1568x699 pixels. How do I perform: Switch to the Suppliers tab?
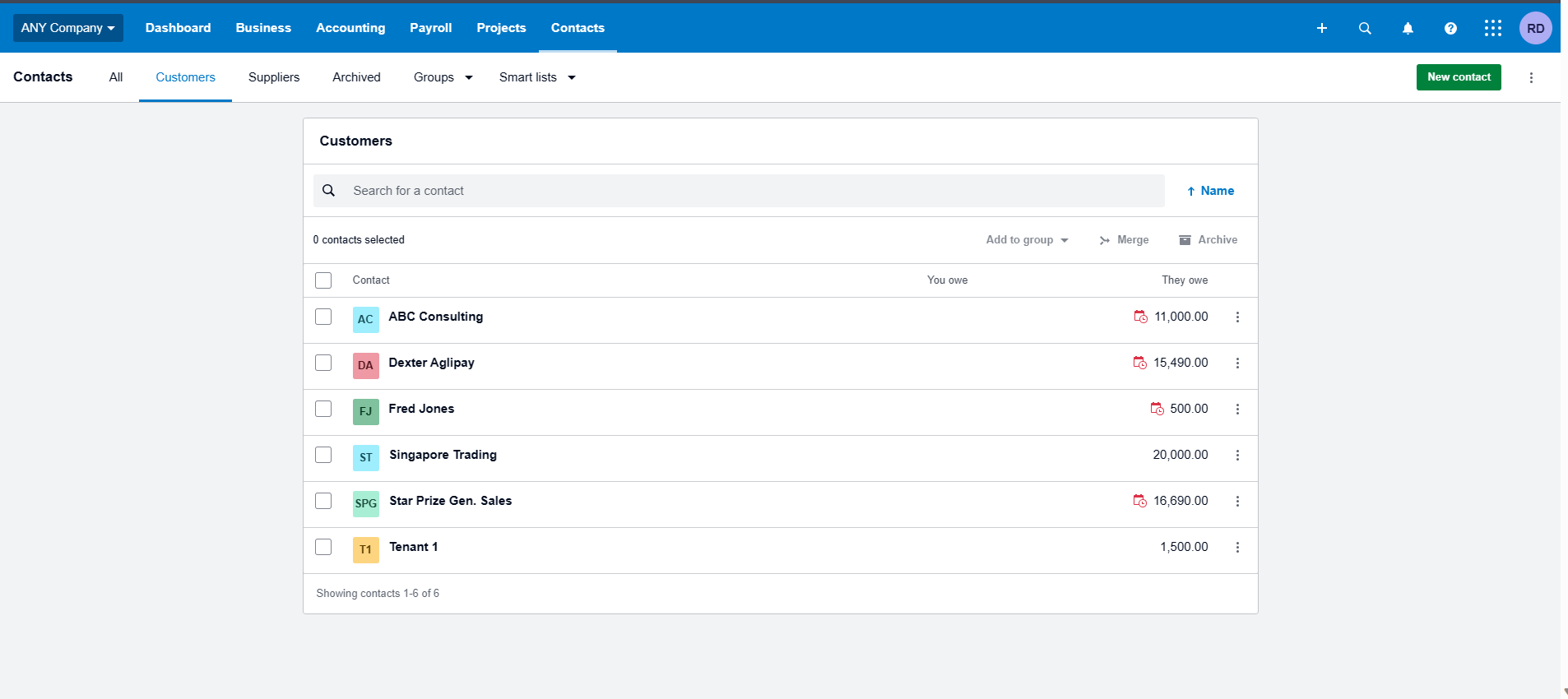274,77
